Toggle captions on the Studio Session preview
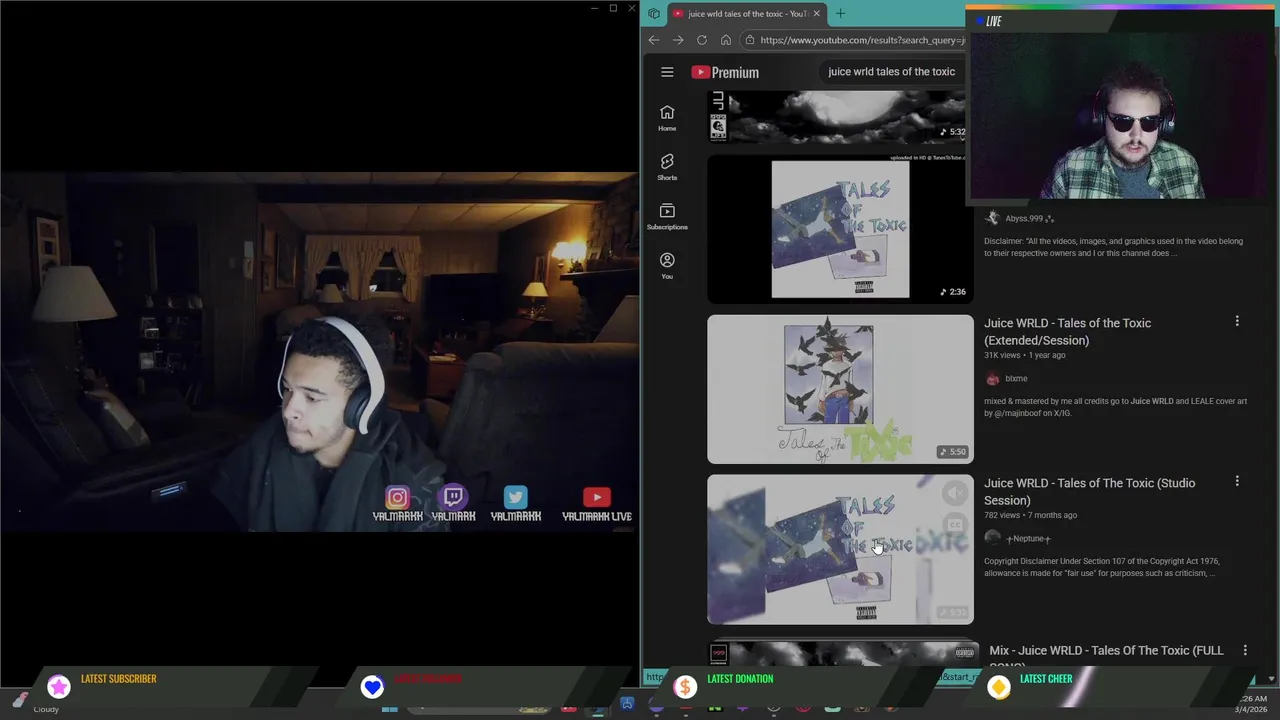 click(x=955, y=525)
